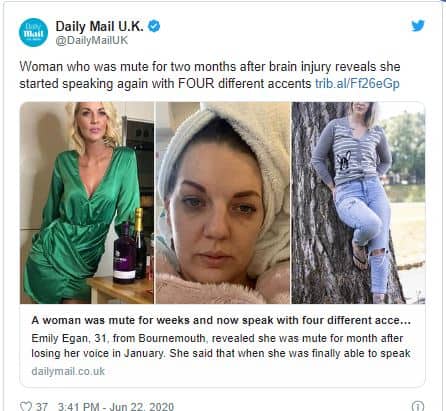Open the 3:41 PM - Jun 22, 2020 timestamp
Screen dimensions: 446x411
116,407
